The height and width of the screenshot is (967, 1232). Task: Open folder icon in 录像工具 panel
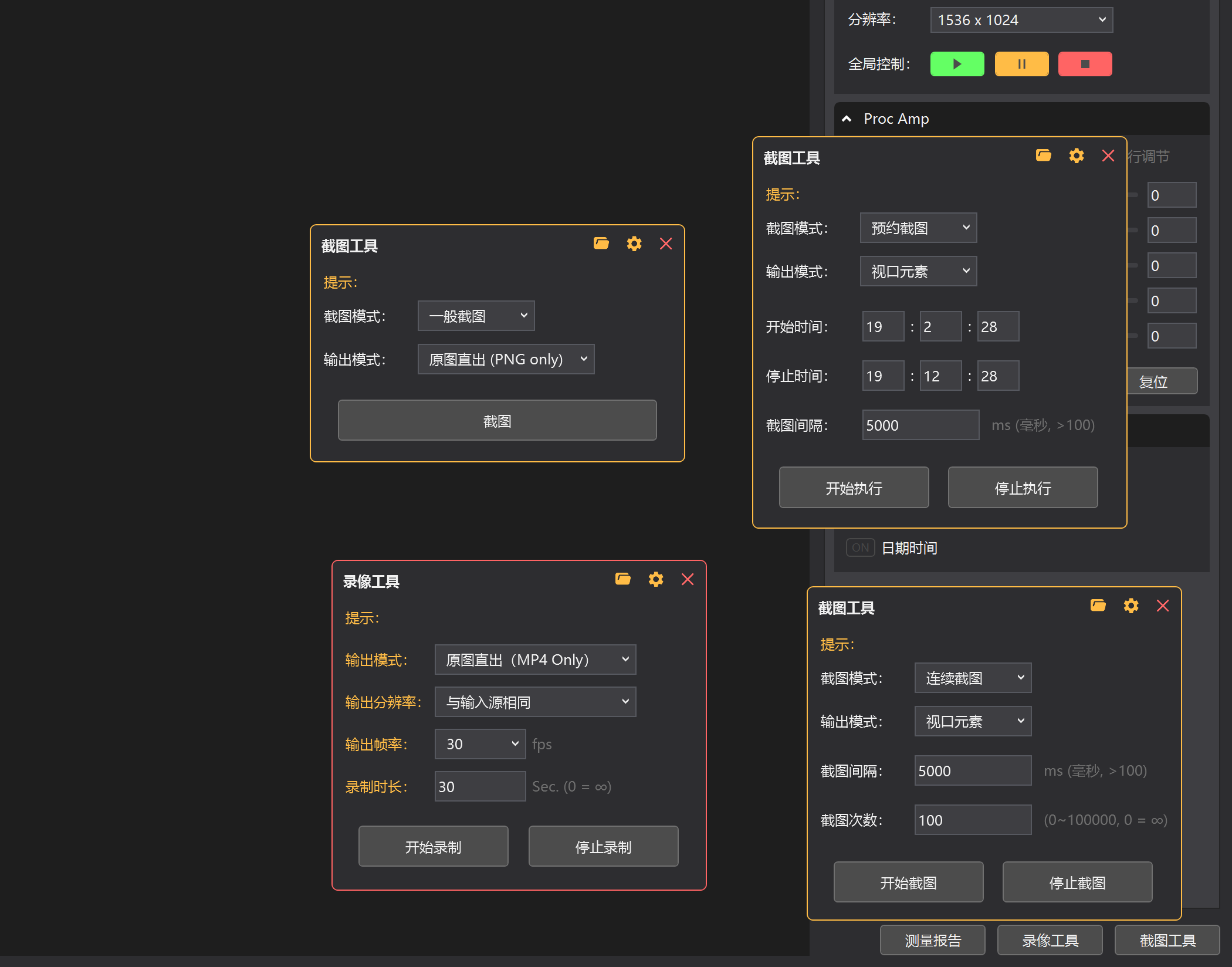(x=622, y=579)
